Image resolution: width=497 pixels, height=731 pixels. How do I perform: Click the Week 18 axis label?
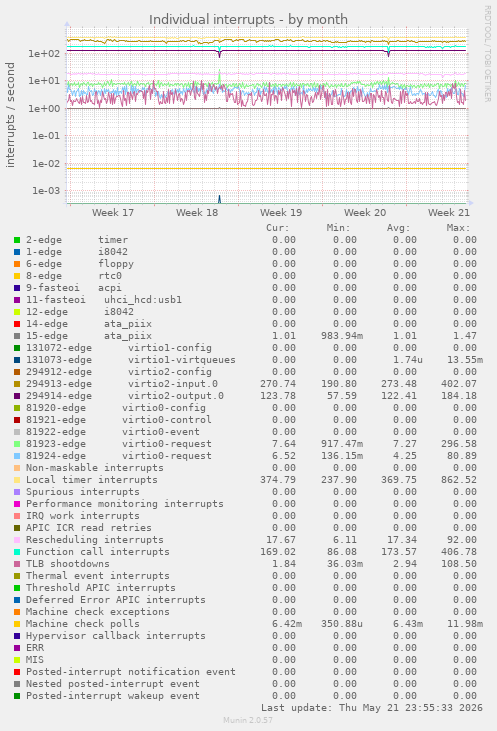197,213
